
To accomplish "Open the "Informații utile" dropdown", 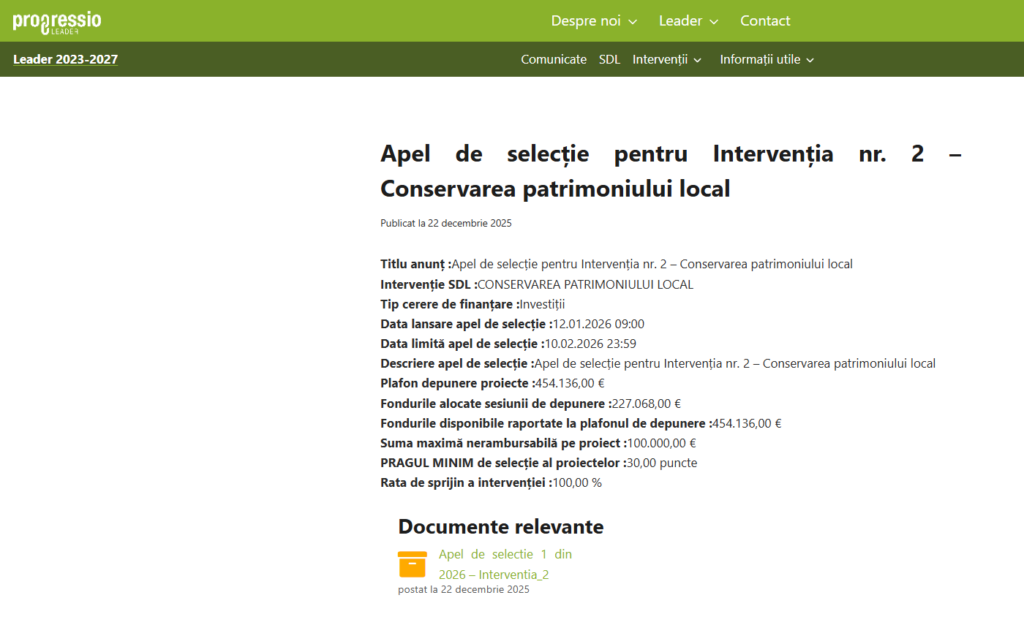I will (760, 59).
